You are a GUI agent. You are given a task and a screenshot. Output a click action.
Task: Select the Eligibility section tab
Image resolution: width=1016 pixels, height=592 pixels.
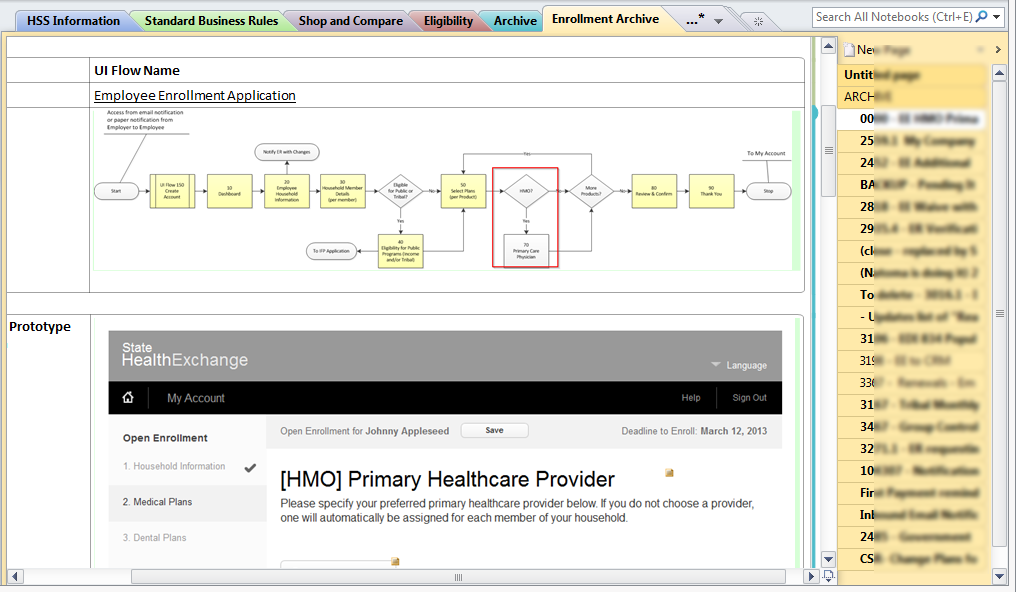448,21
